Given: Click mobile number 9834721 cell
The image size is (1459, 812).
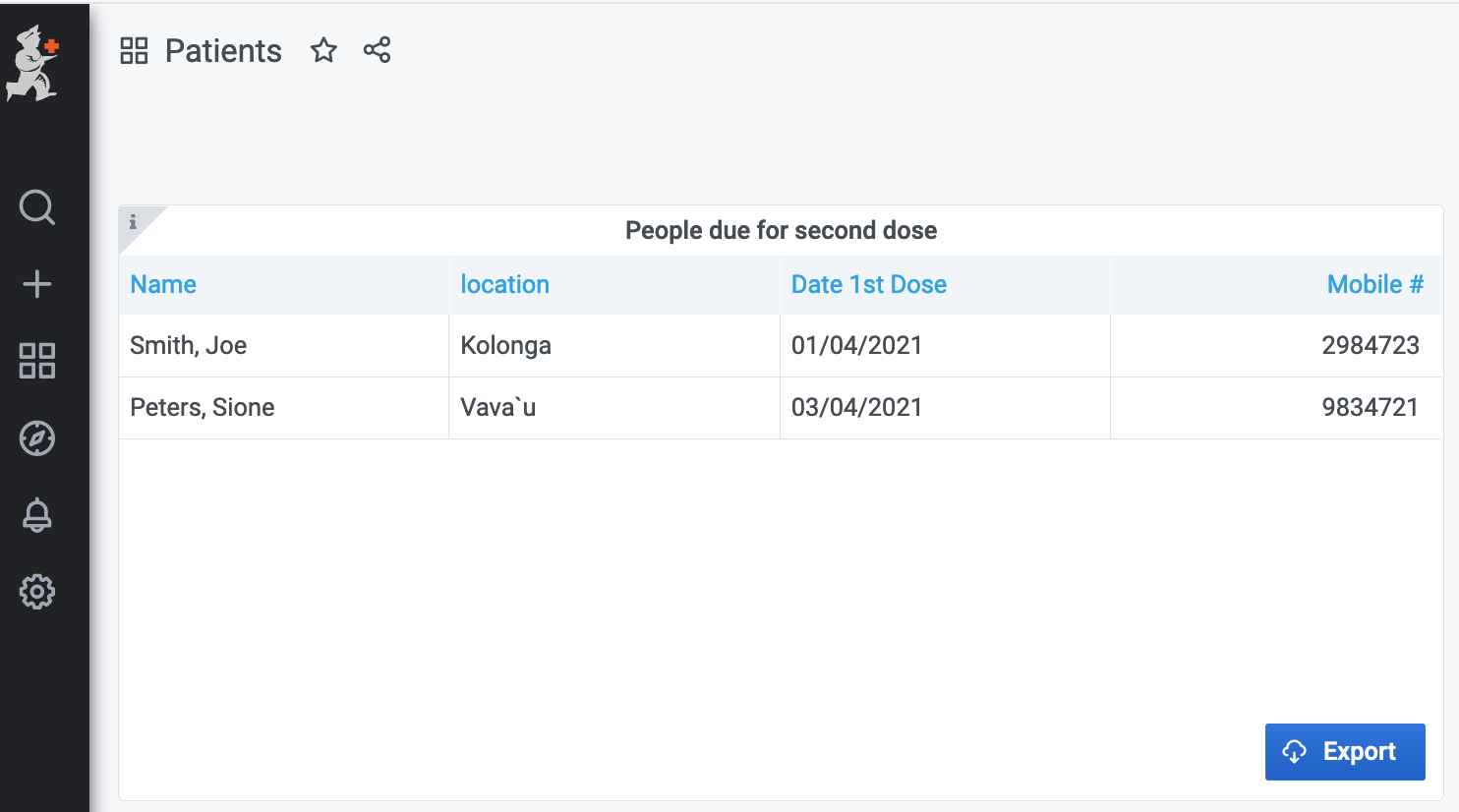Looking at the screenshot, I should [1370, 408].
